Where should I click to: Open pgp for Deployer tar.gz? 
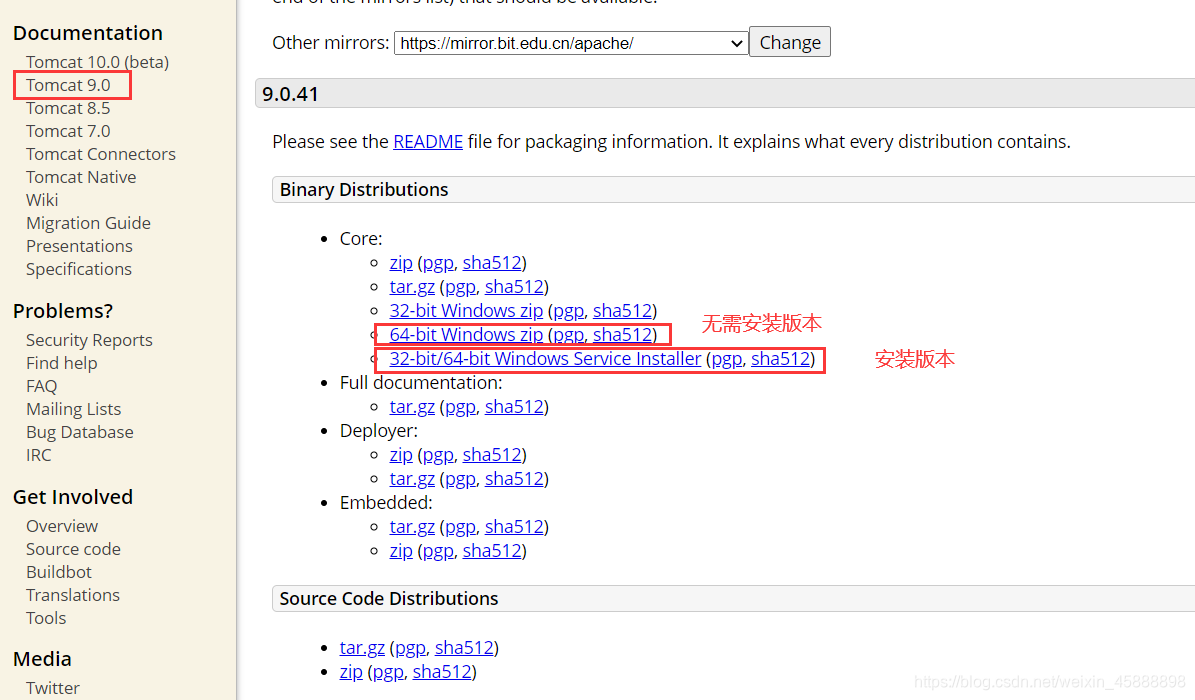click(x=460, y=479)
